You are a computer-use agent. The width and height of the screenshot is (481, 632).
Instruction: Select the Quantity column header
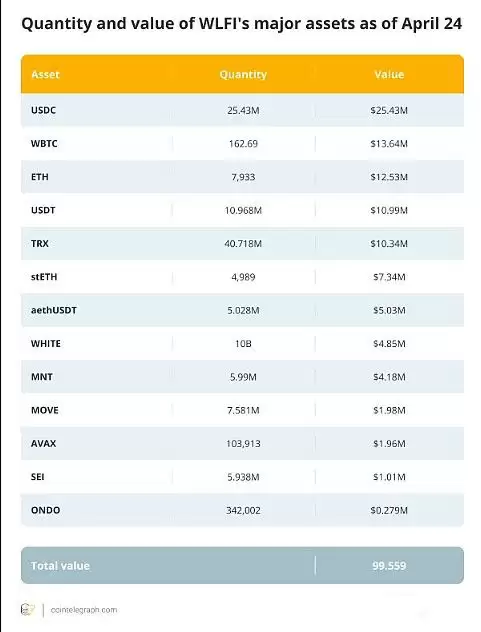tap(243, 75)
